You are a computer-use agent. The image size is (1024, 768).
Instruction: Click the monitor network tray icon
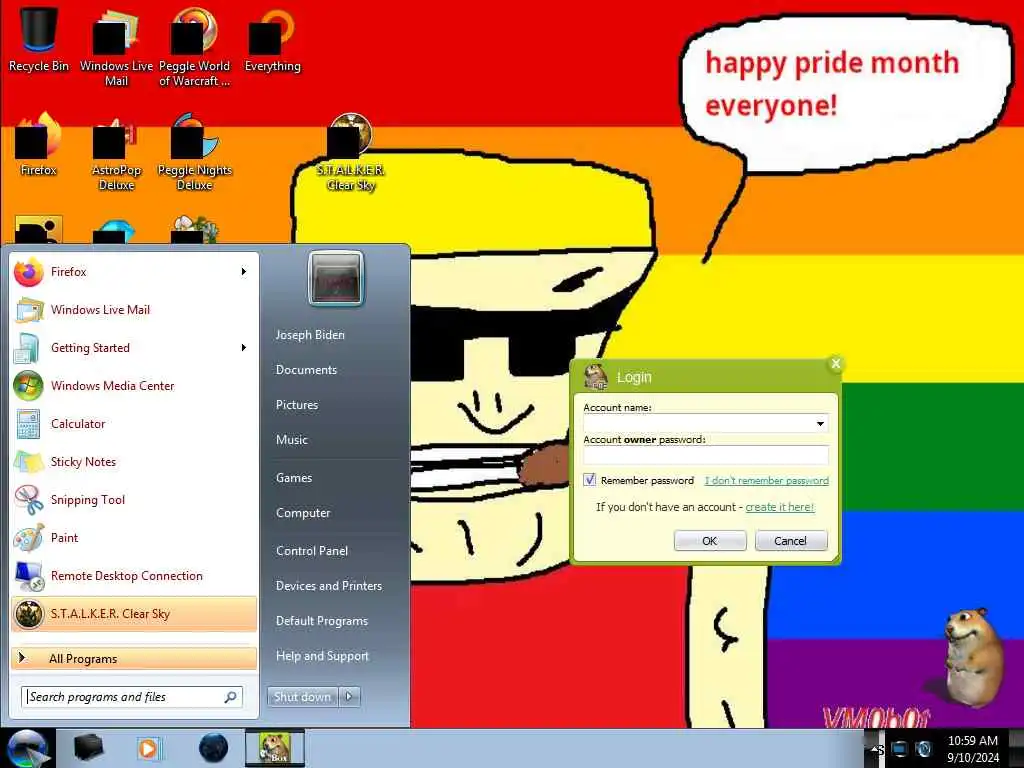[899, 749]
